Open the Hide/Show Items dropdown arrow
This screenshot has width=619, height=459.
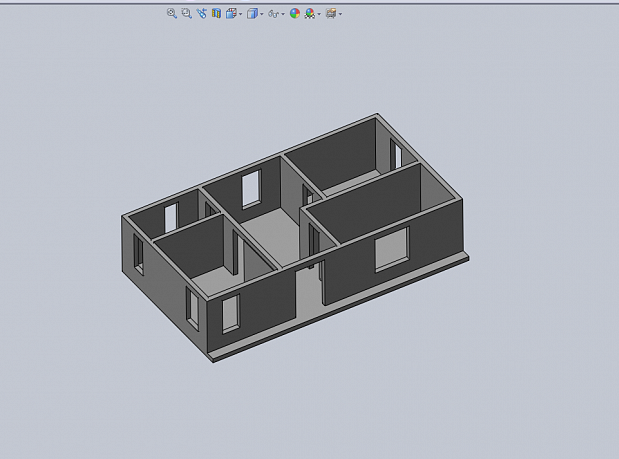(x=284, y=15)
